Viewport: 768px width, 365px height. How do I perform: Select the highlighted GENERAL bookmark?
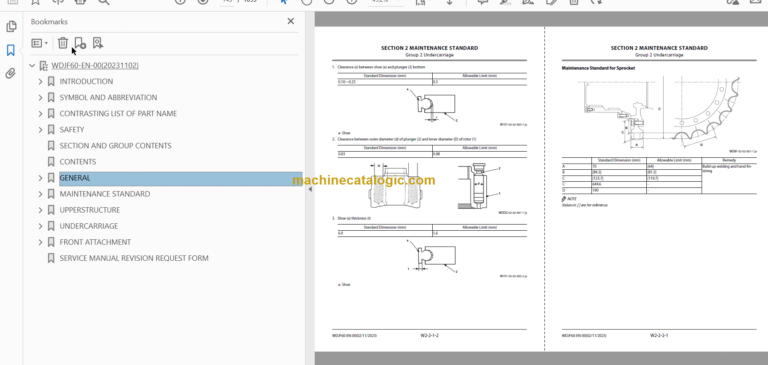click(180, 178)
